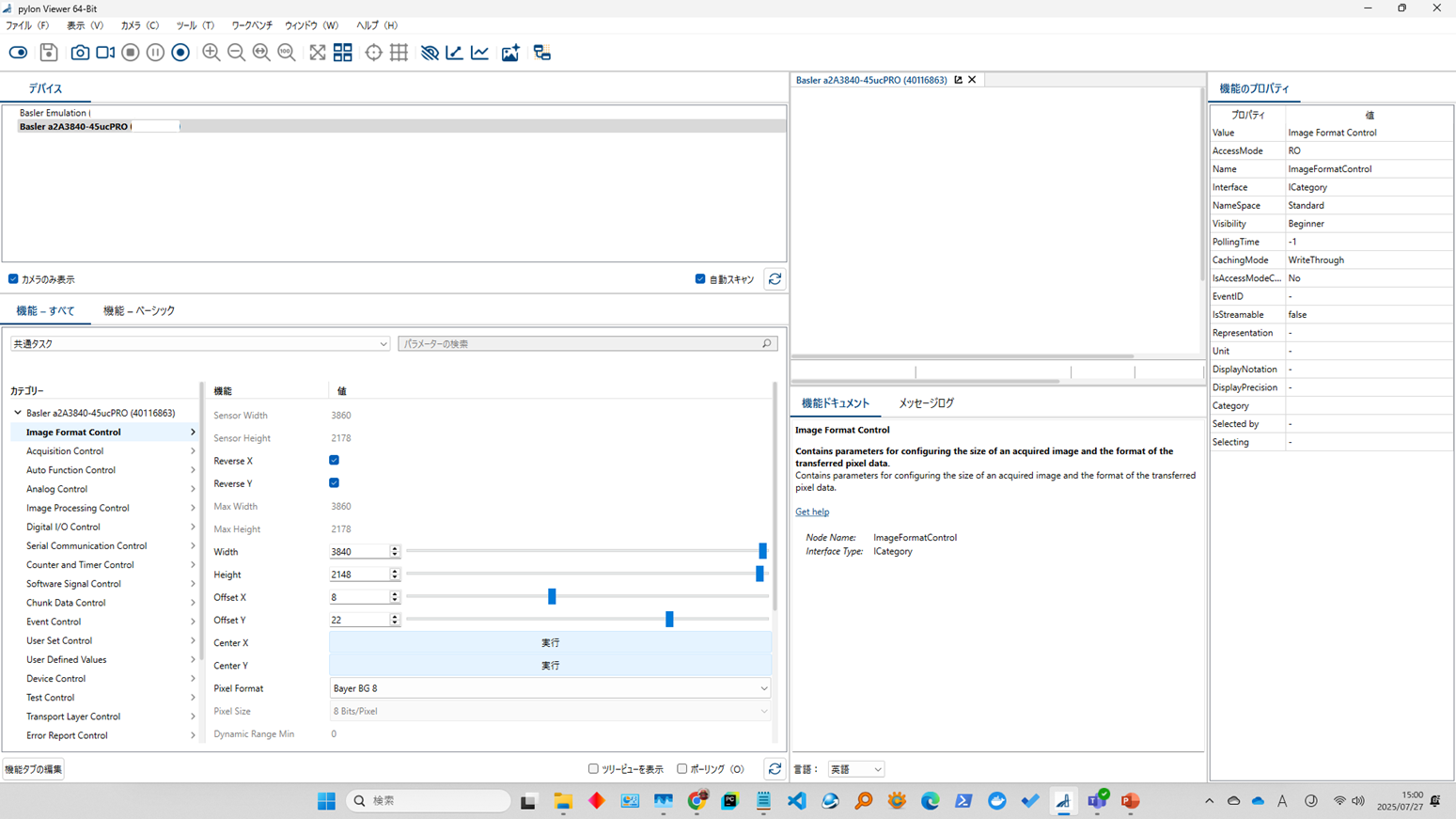Collapse the Basler a2A3840-45ucPRO tree node

[x=18, y=413]
